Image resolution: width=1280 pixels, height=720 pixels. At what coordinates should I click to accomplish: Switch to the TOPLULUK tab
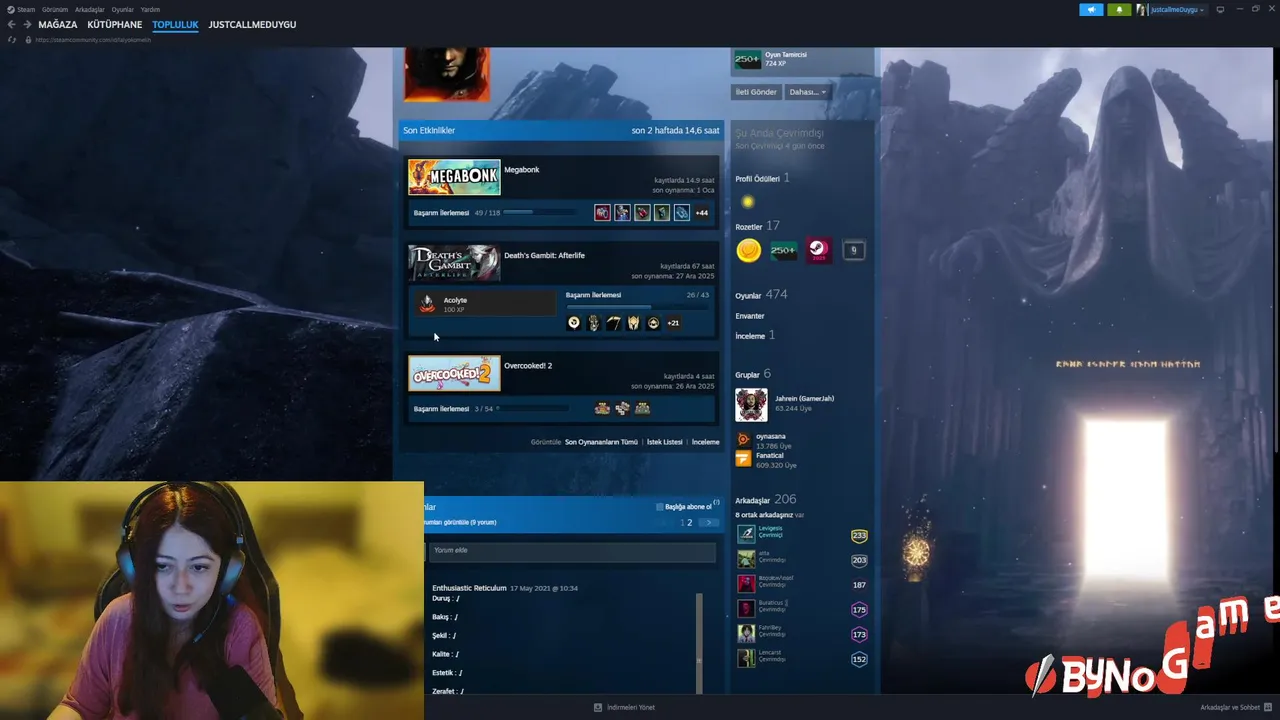(175, 24)
